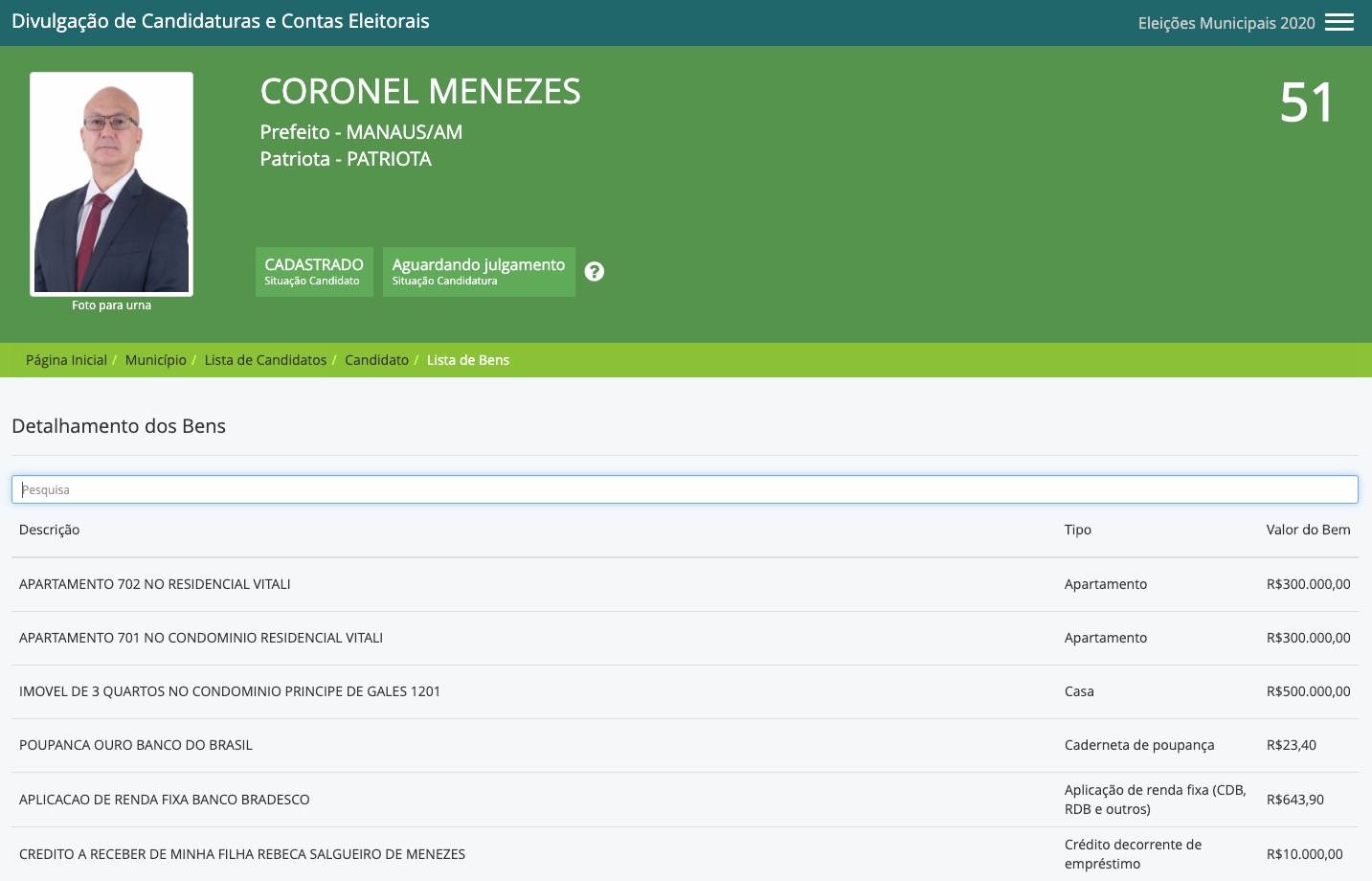Select the 'IMOVEL DE 3 QUARTOS' row

point(230,691)
